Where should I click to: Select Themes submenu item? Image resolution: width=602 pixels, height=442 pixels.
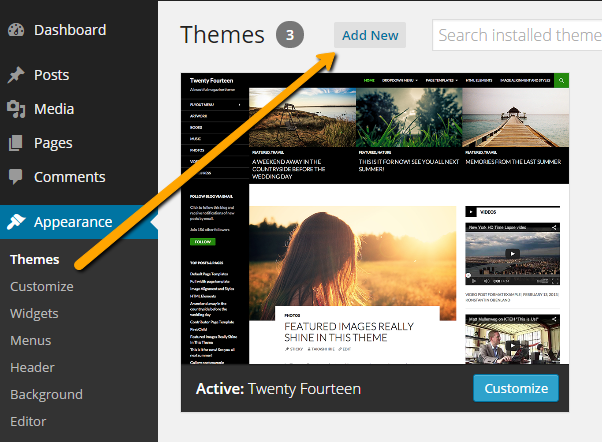point(35,260)
